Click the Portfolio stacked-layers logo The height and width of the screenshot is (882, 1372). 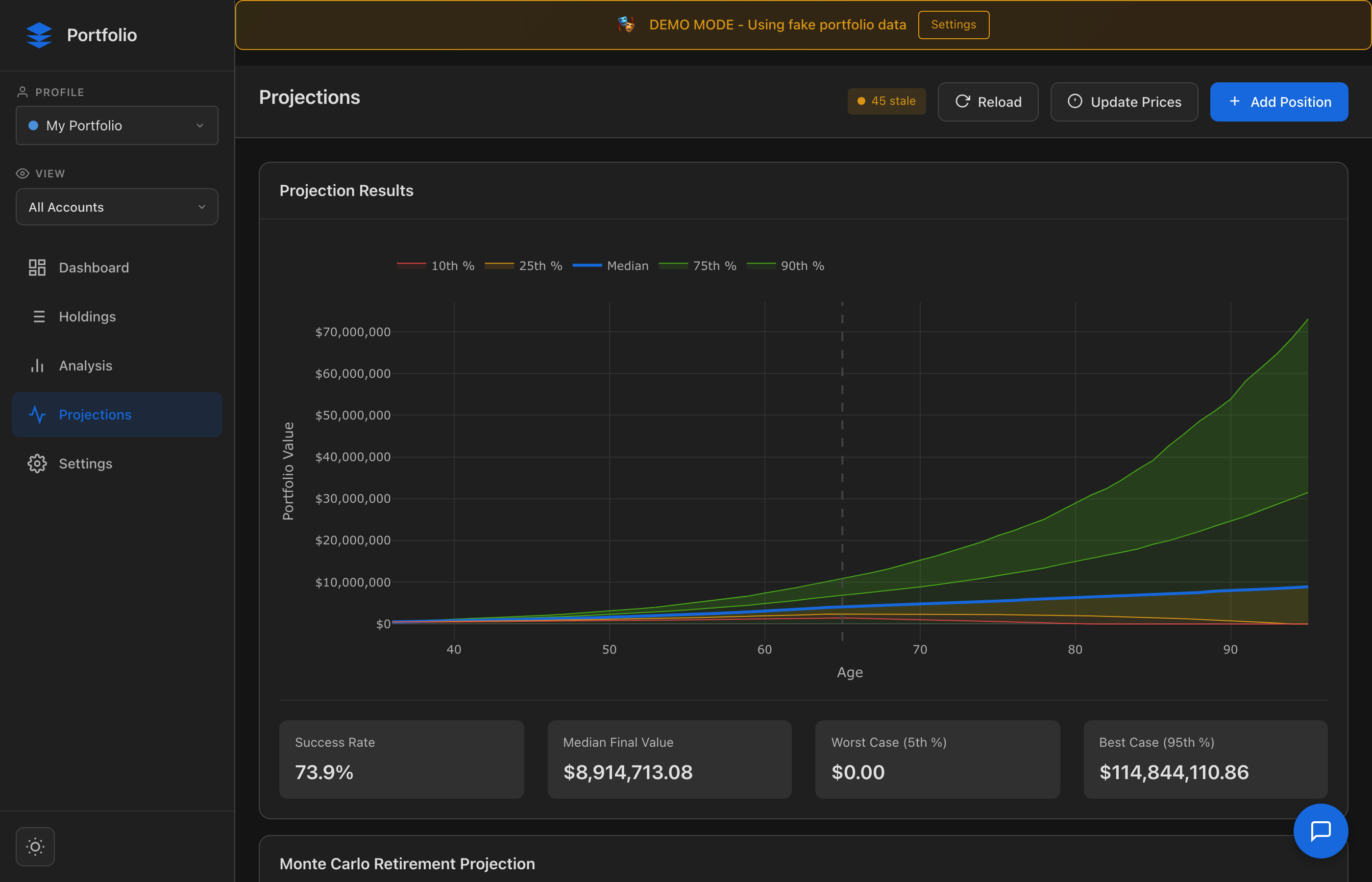(39, 35)
